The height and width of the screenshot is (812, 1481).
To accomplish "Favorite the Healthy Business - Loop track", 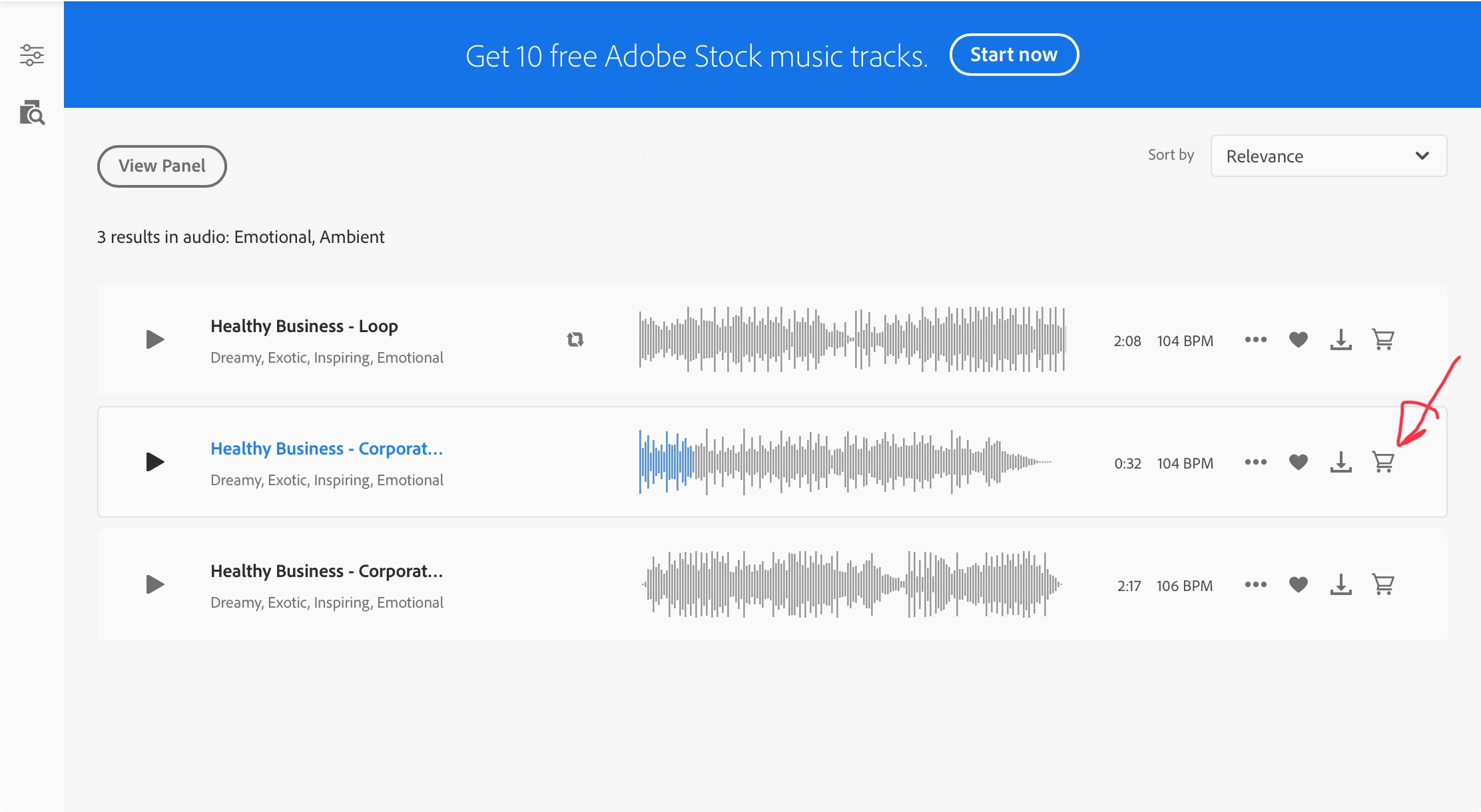I will [x=1298, y=339].
